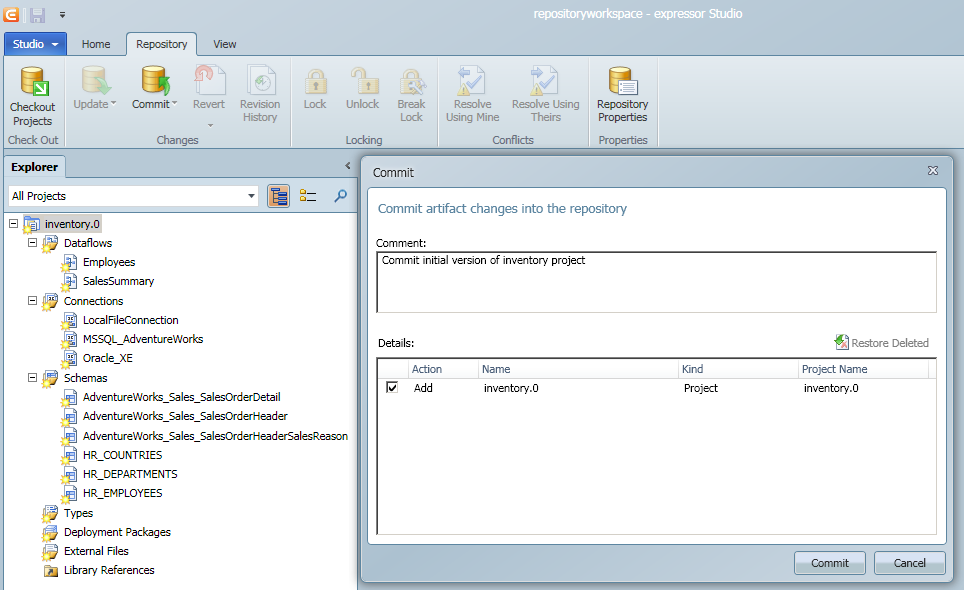Select the Employees dataflow
This screenshot has height=590, width=964.
[x=109, y=262]
